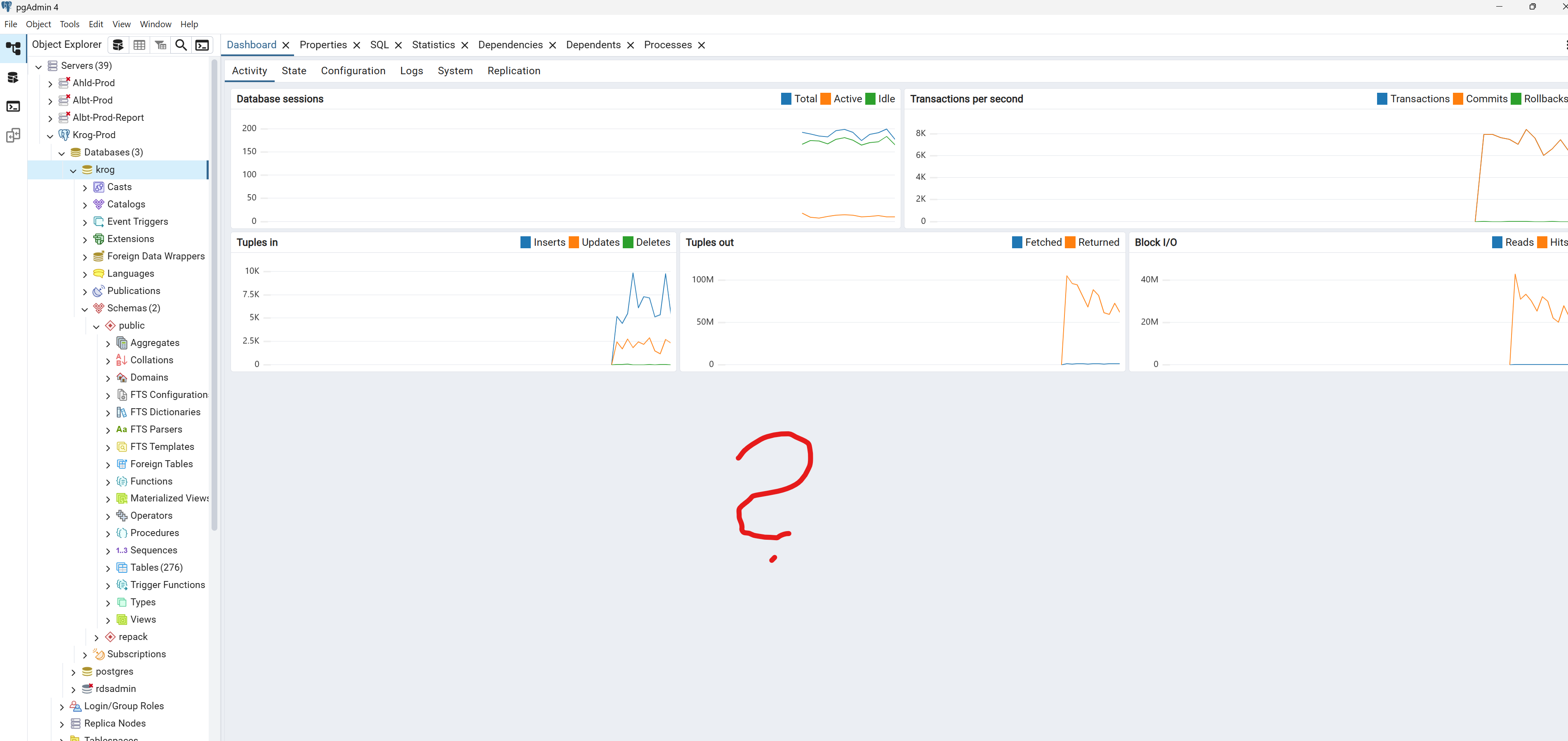Click the Tables (276) table icon
Image resolution: width=1568 pixels, height=741 pixels.
[x=122, y=567]
